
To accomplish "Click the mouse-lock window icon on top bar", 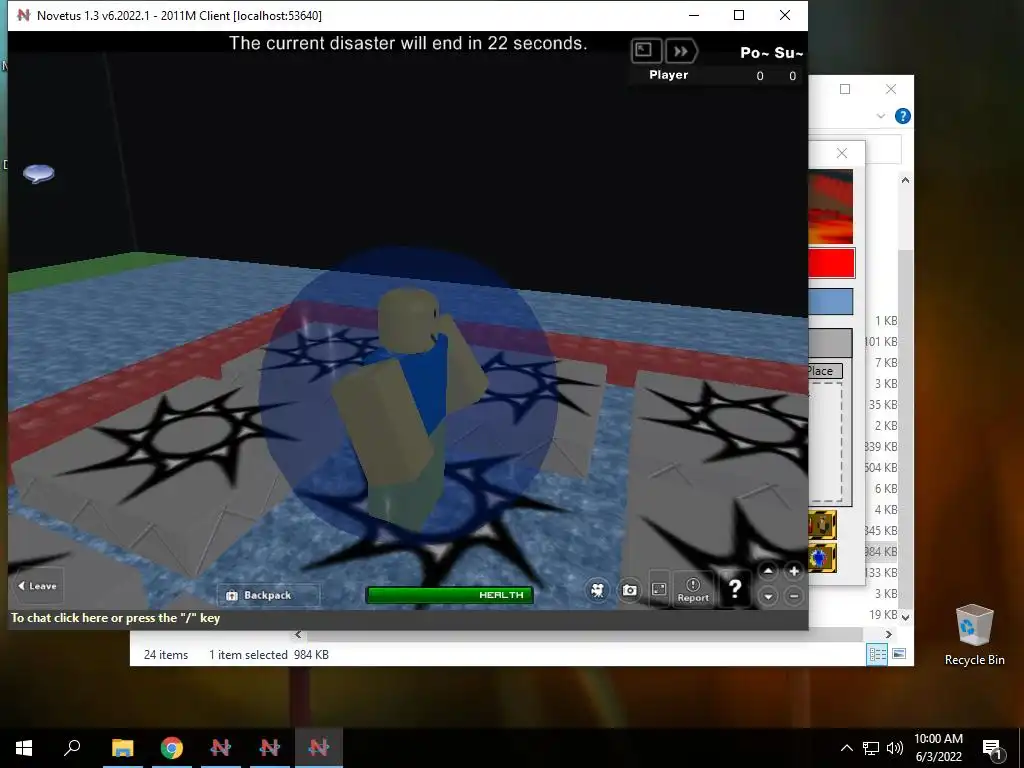I will click(x=646, y=51).
